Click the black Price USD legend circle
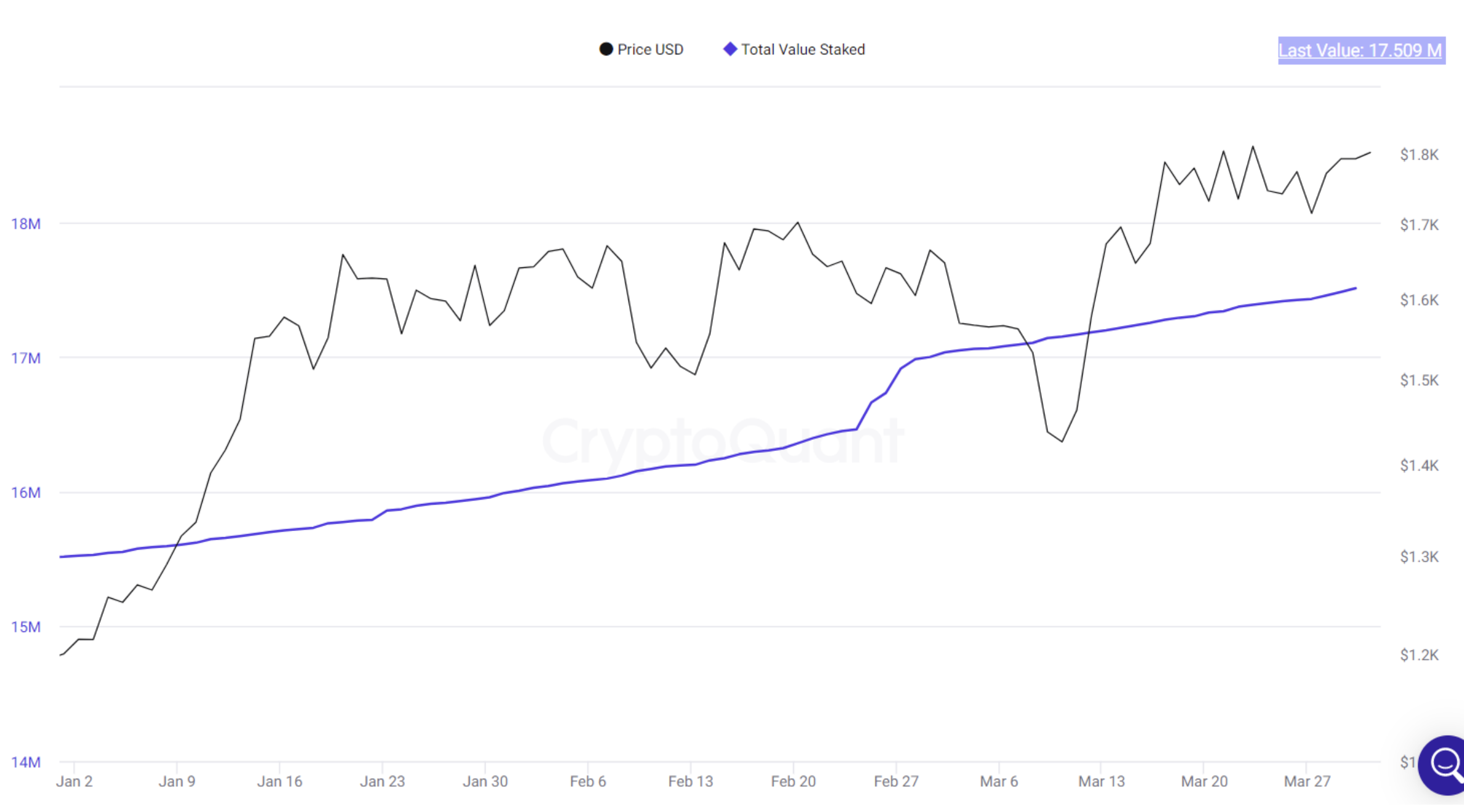 606,49
